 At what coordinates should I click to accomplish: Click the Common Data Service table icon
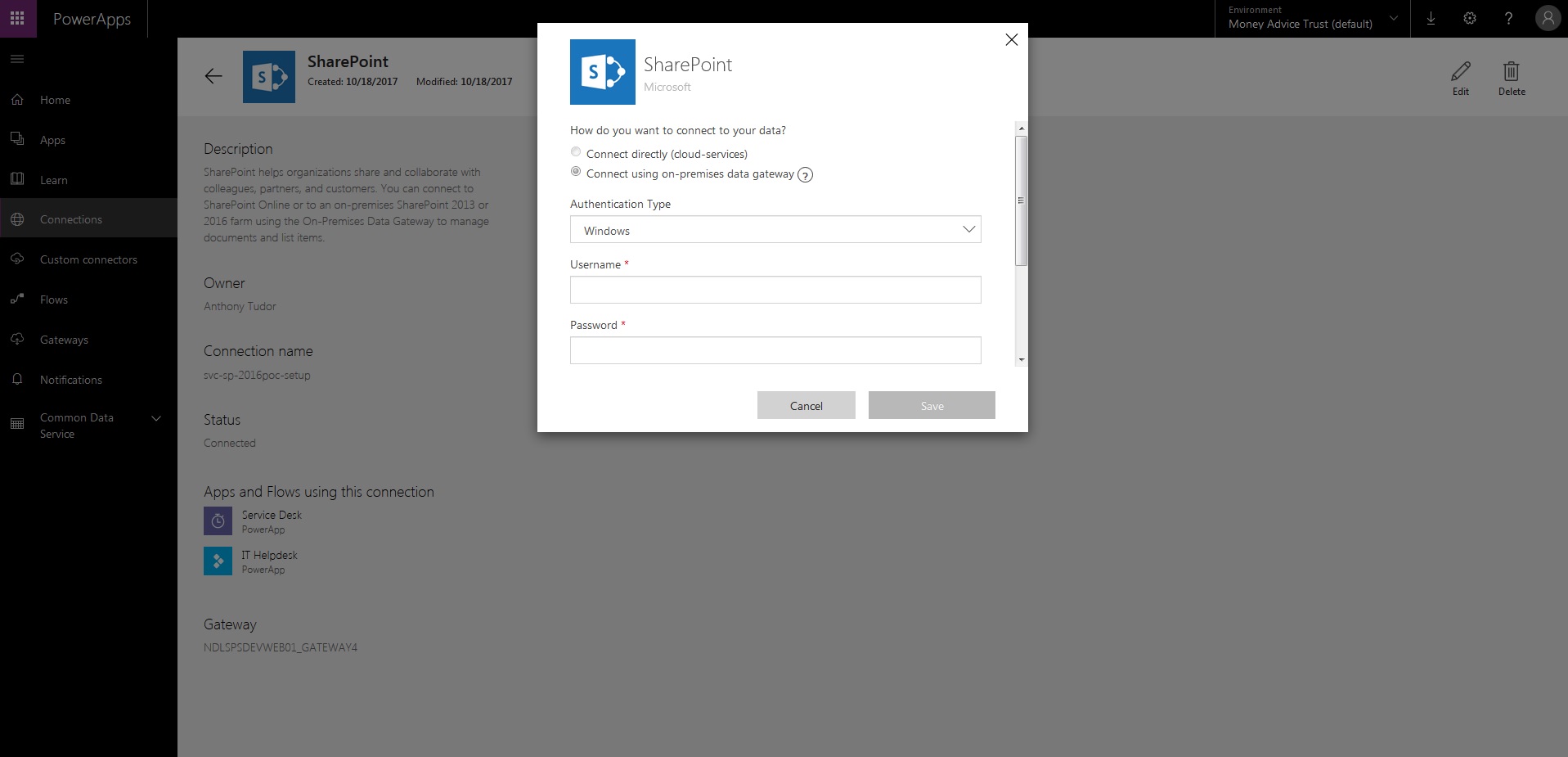[x=17, y=424]
